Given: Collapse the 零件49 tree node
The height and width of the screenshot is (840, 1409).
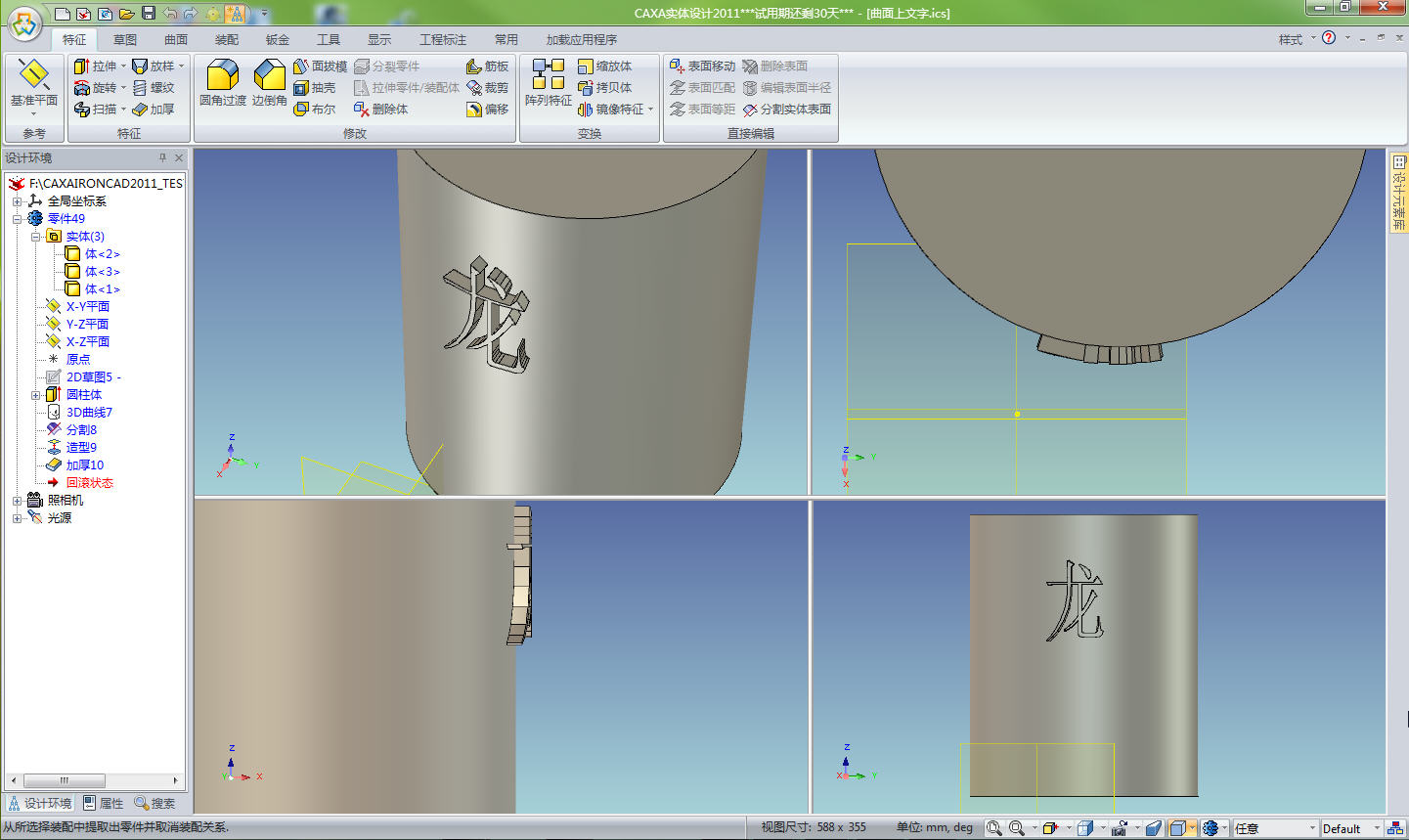Looking at the screenshot, I should [17, 219].
